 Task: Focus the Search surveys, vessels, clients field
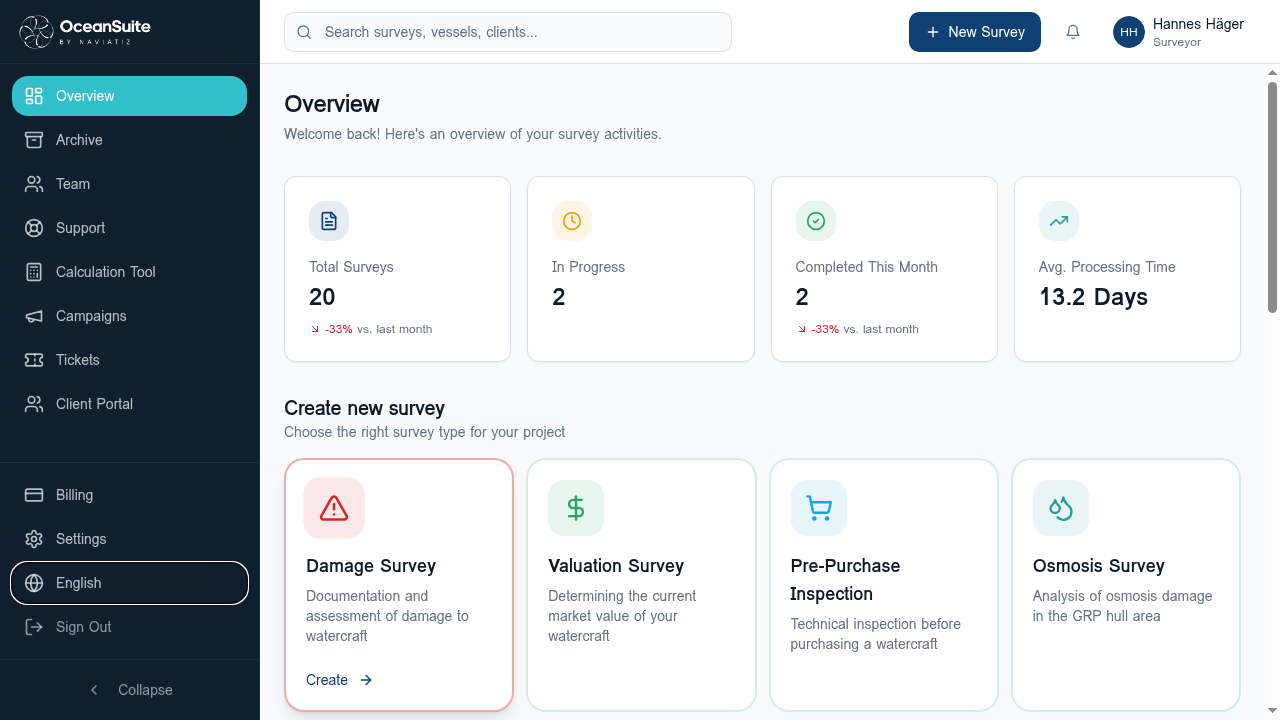[508, 32]
